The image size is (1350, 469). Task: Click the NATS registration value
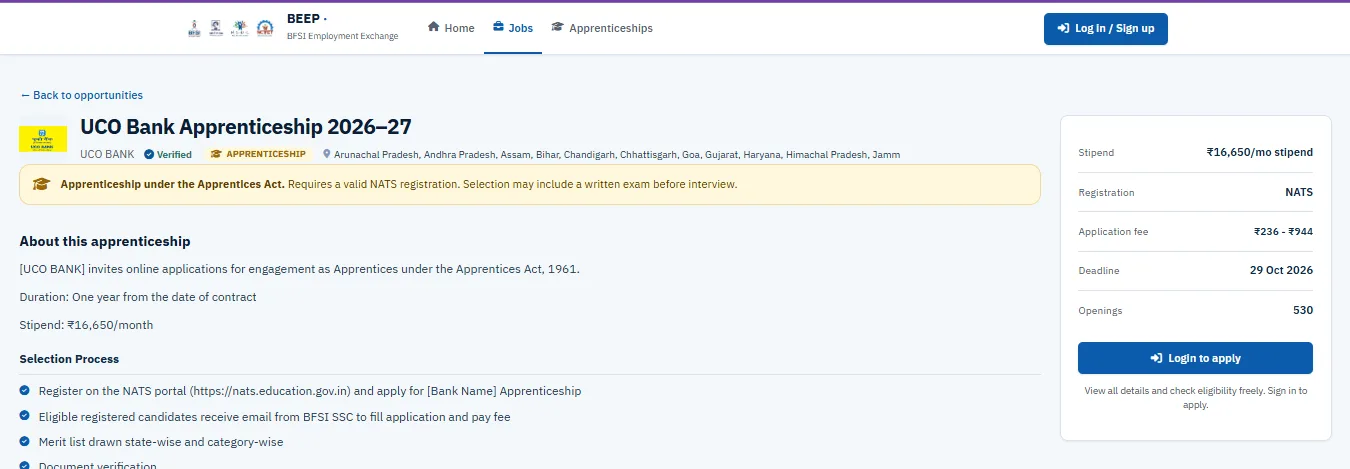click(1299, 192)
